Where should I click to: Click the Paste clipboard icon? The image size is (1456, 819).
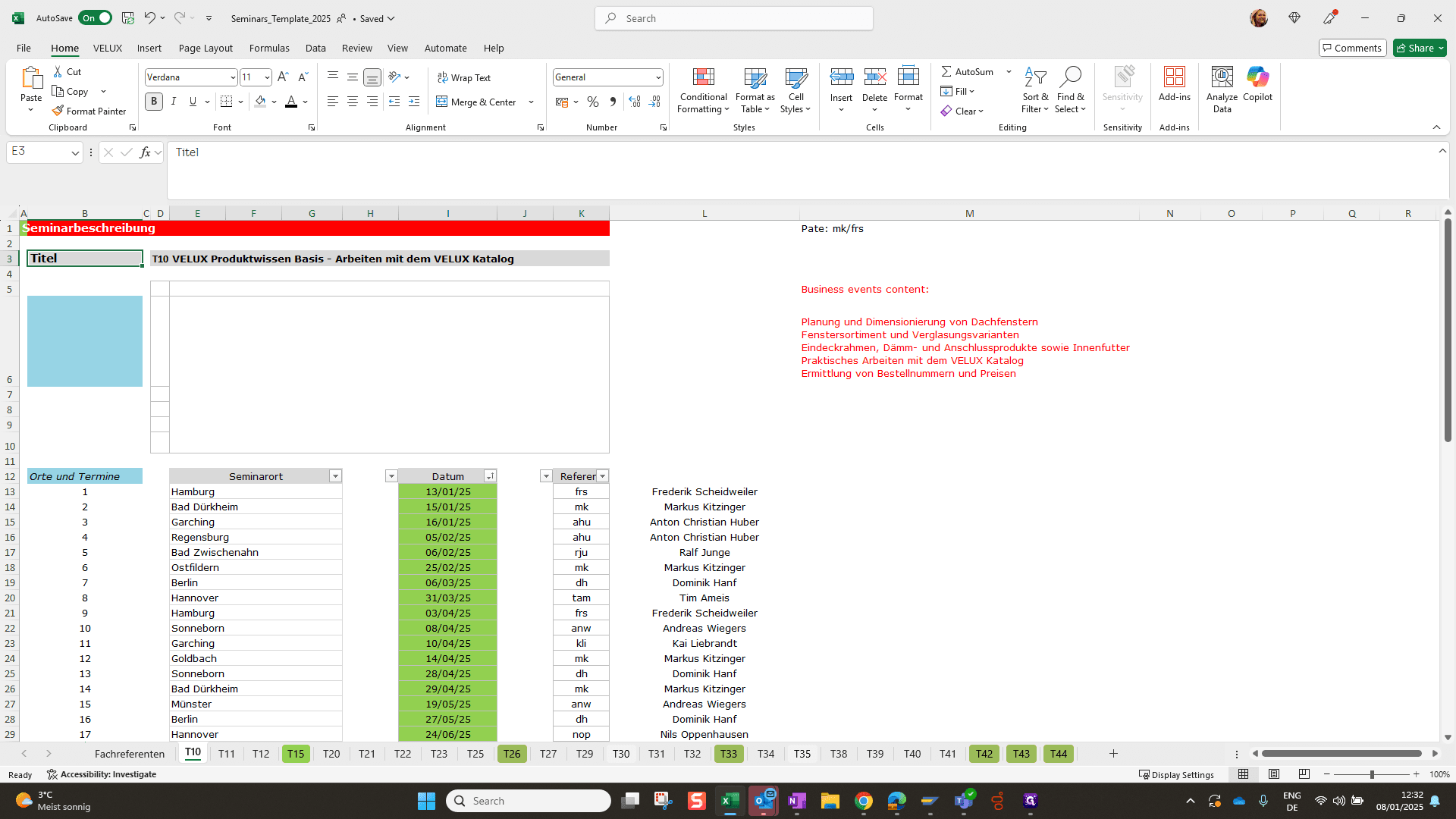click(31, 78)
